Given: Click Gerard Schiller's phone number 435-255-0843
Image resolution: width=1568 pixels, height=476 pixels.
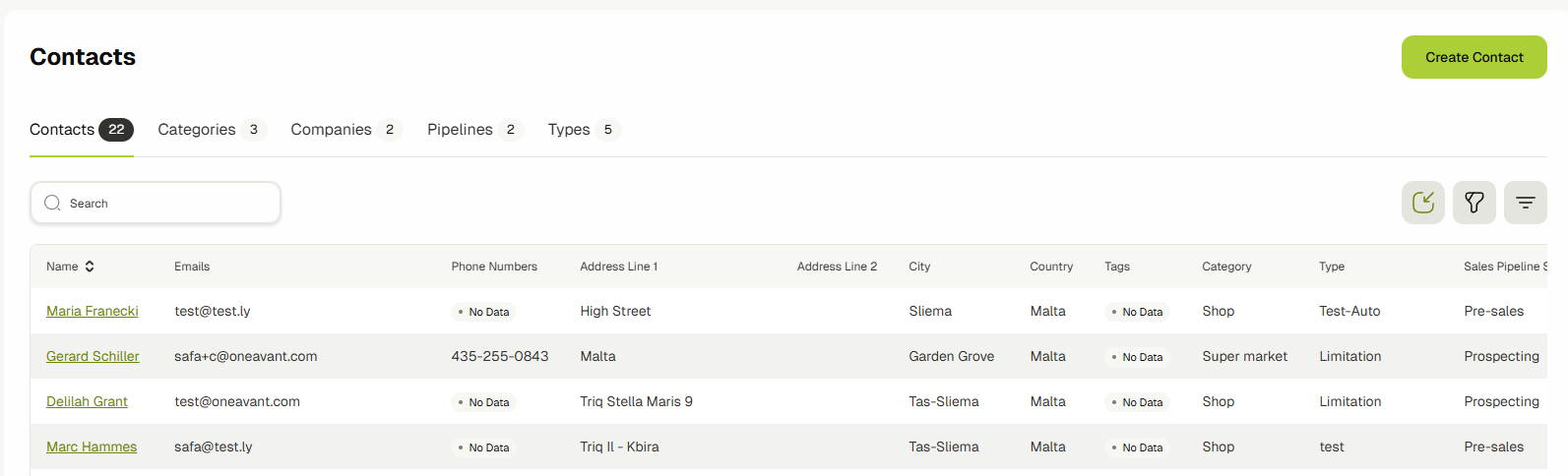Looking at the screenshot, I should (500, 356).
